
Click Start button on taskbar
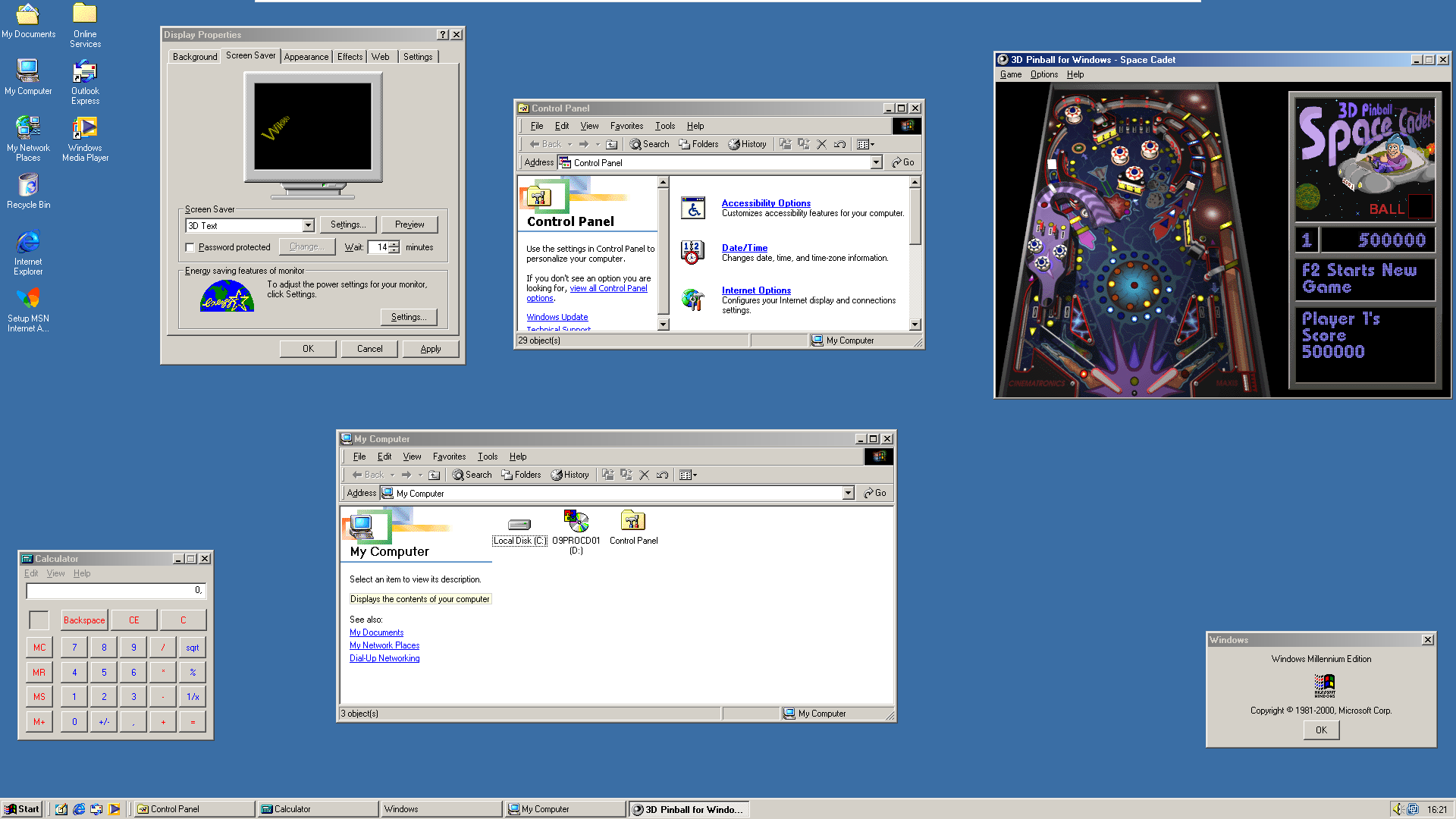click(x=22, y=809)
